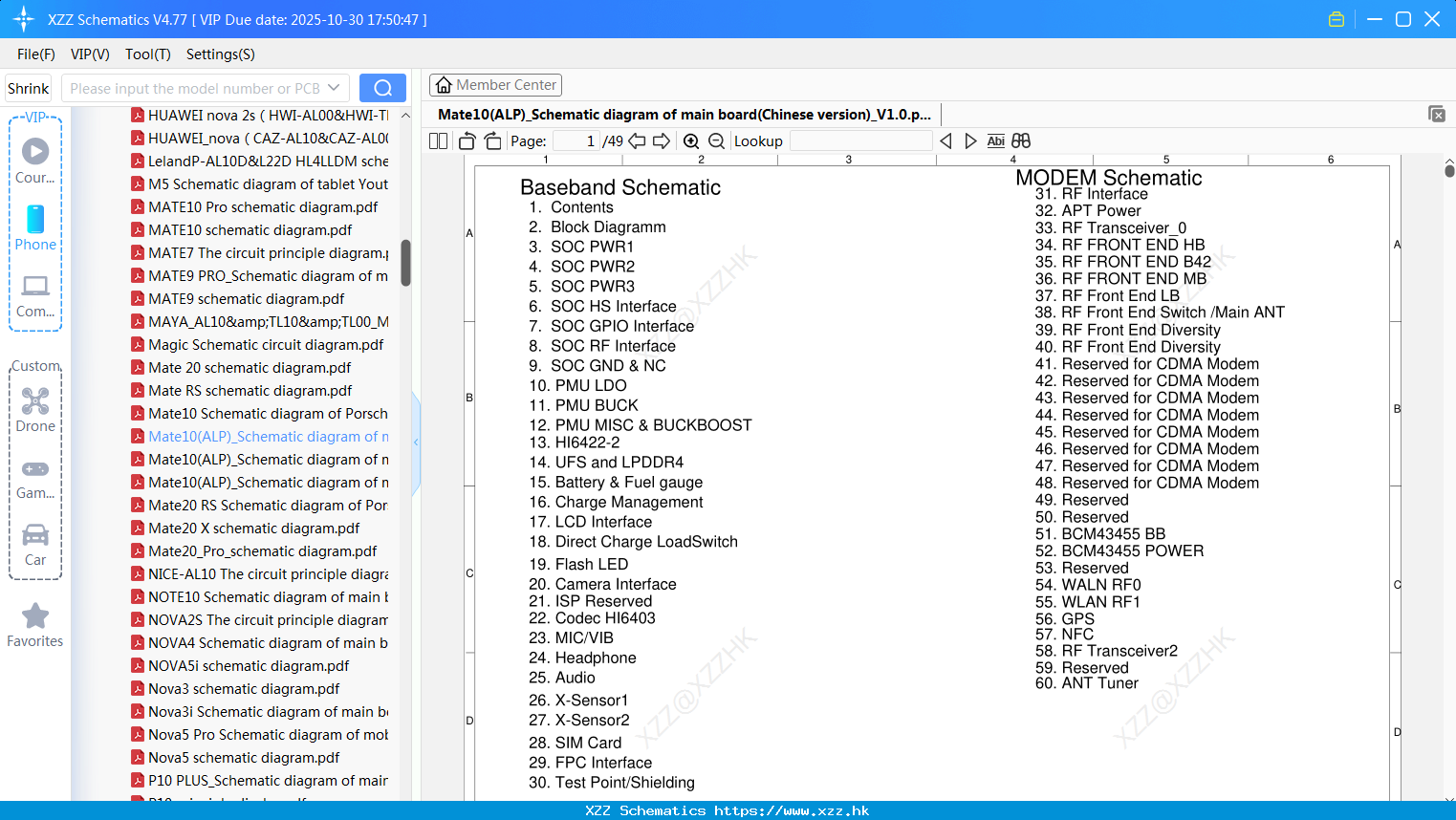Viewport: 1456px width, 820px height.
Task: Open Nova3 schematic diagram.pdf
Action: click(x=235, y=688)
